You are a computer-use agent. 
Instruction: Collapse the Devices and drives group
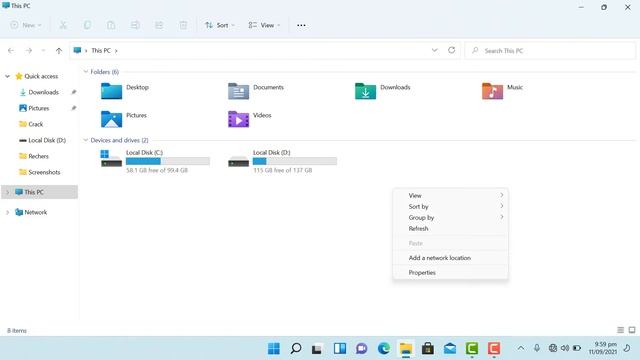click(x=86, y=140)
